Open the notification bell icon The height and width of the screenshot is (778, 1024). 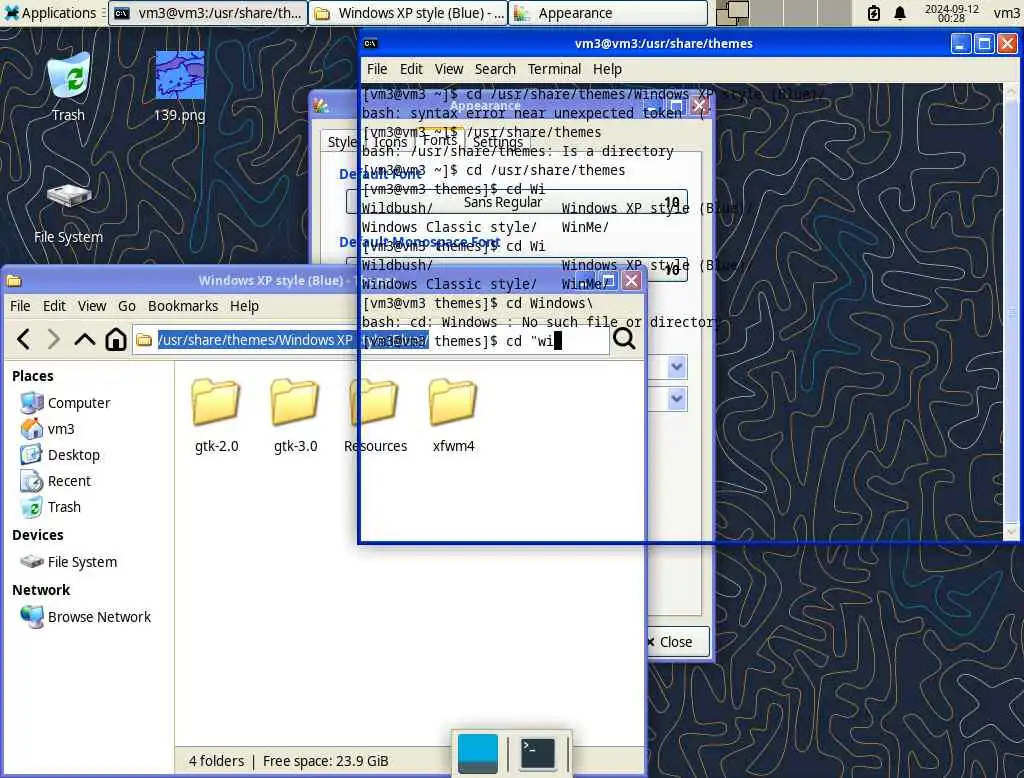point(900,12)
